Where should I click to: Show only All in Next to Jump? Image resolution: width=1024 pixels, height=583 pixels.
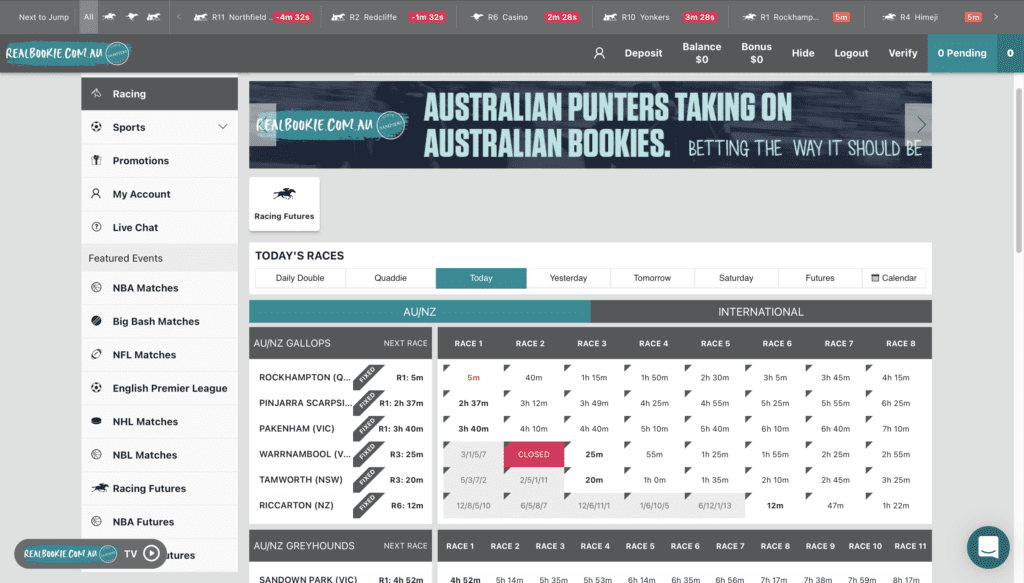coord(88,17)
